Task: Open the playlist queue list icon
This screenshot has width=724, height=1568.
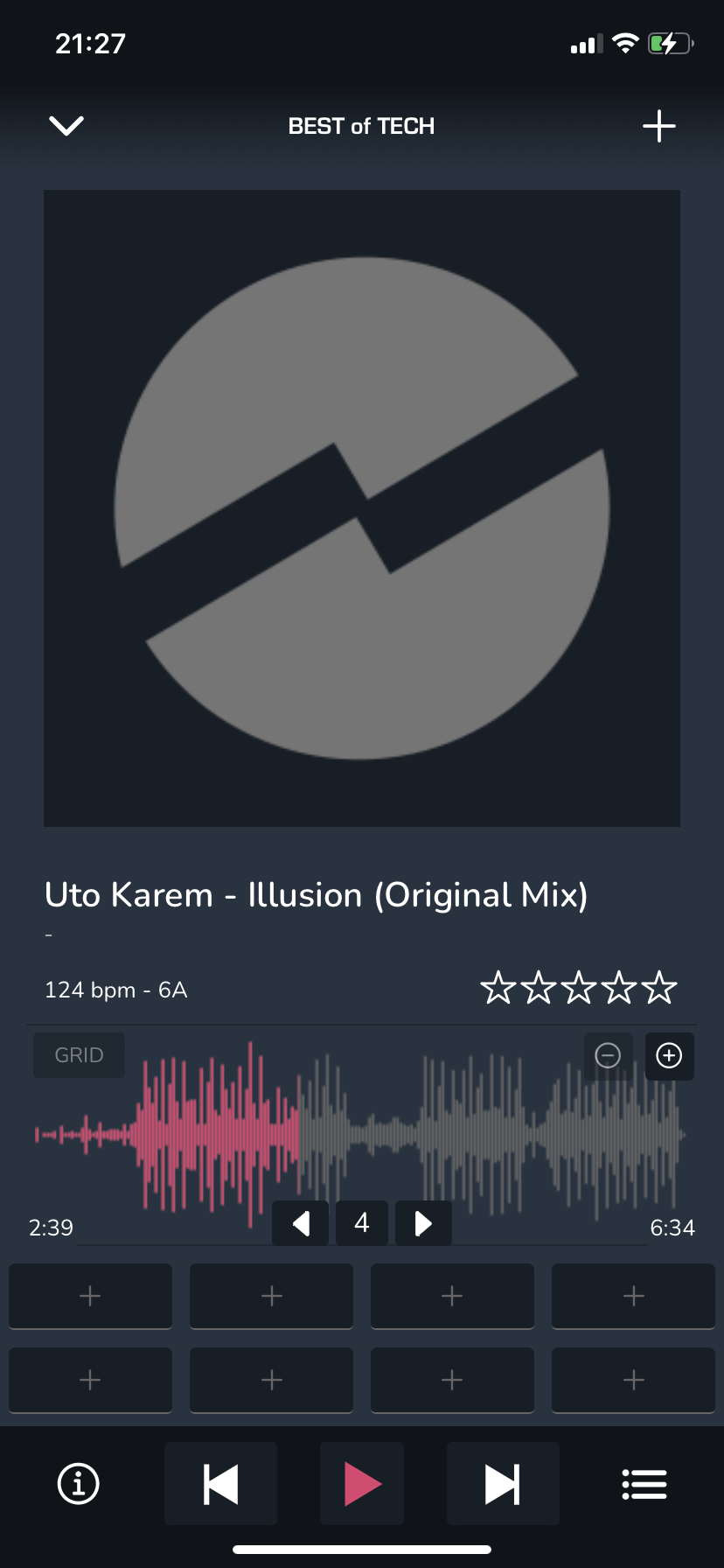Action: pos(644,1484)
